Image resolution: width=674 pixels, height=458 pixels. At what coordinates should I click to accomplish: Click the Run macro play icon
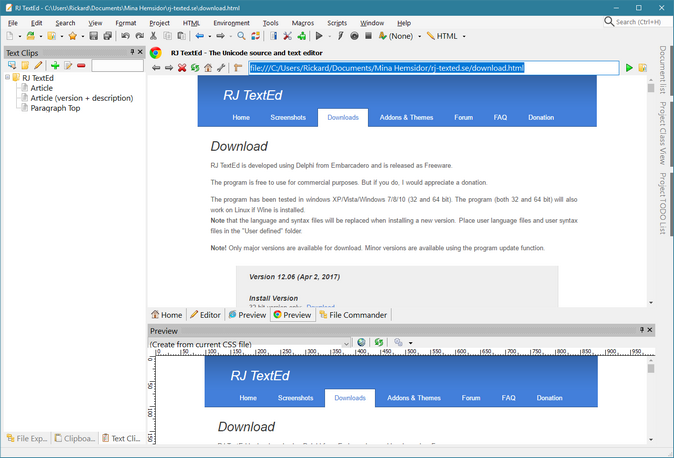319,36
